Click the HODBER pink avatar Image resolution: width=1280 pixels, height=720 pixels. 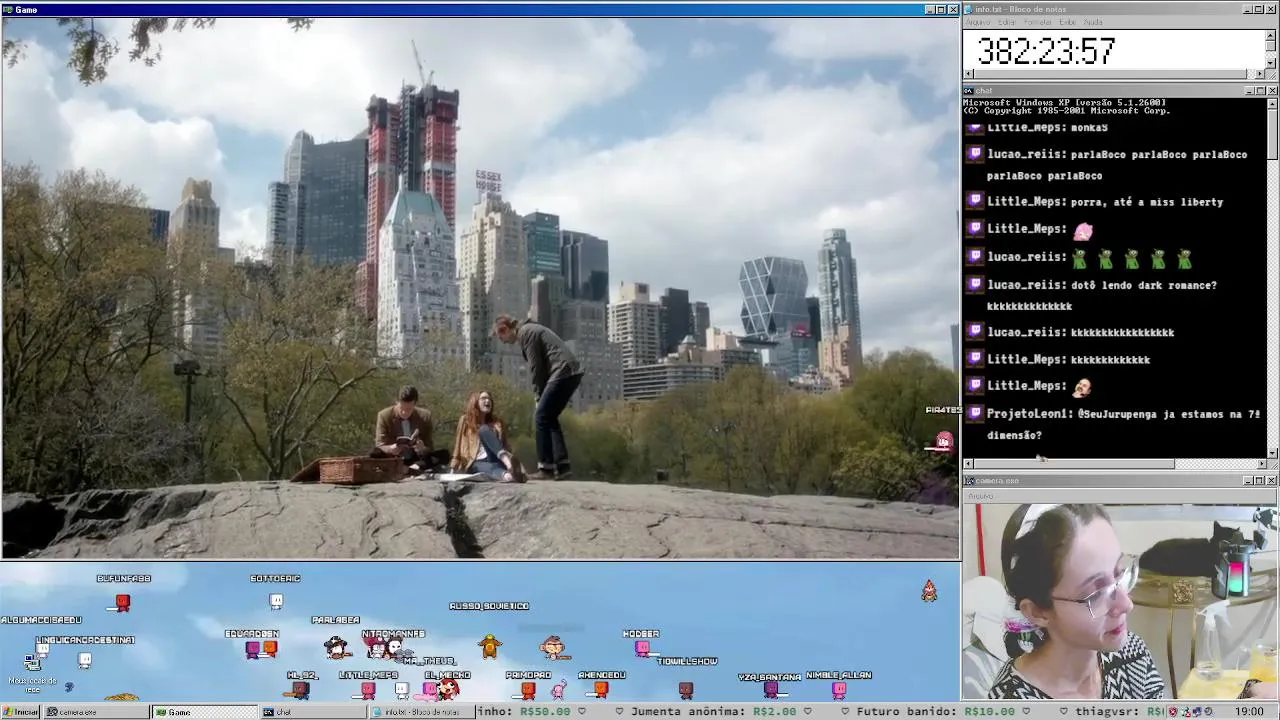coord(642,649)
